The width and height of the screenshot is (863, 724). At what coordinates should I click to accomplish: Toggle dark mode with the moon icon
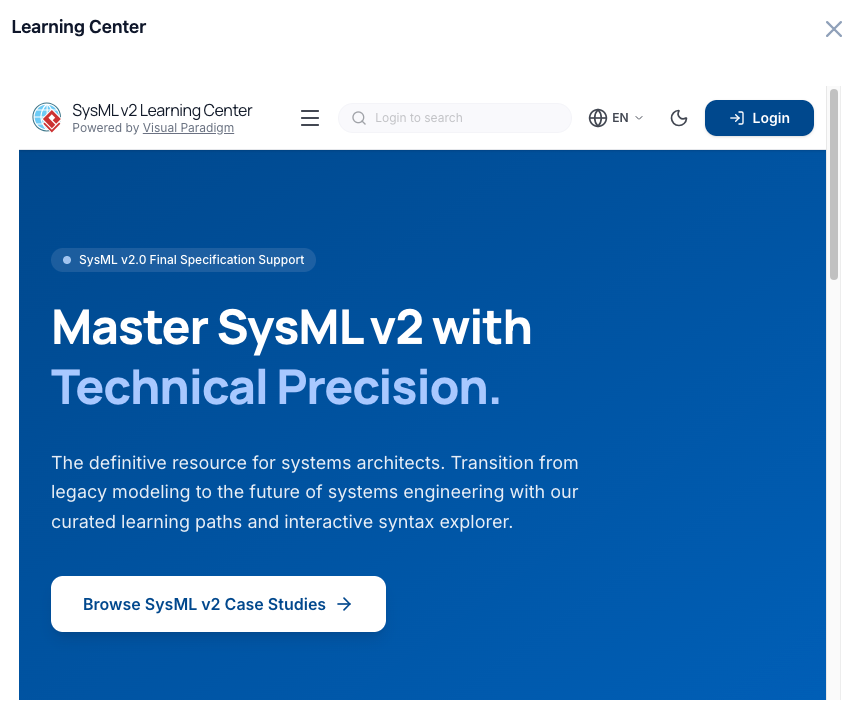click(679, 118)
